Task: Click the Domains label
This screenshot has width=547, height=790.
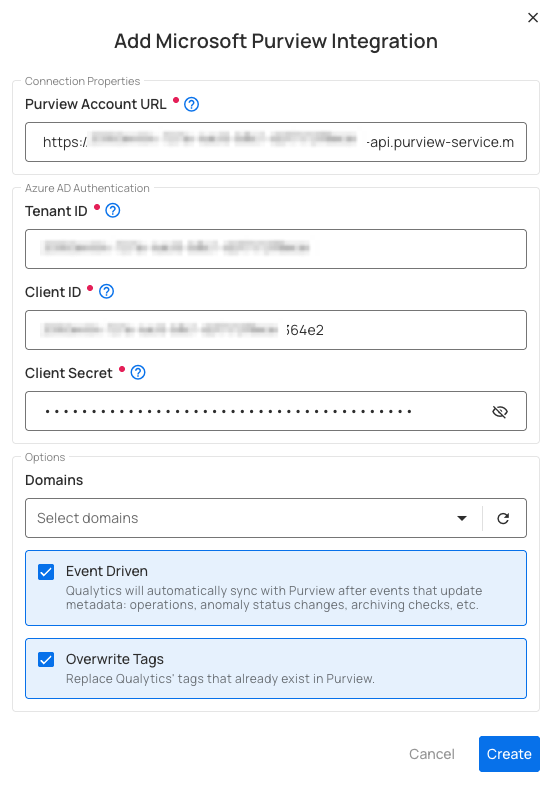Action: 54,480
